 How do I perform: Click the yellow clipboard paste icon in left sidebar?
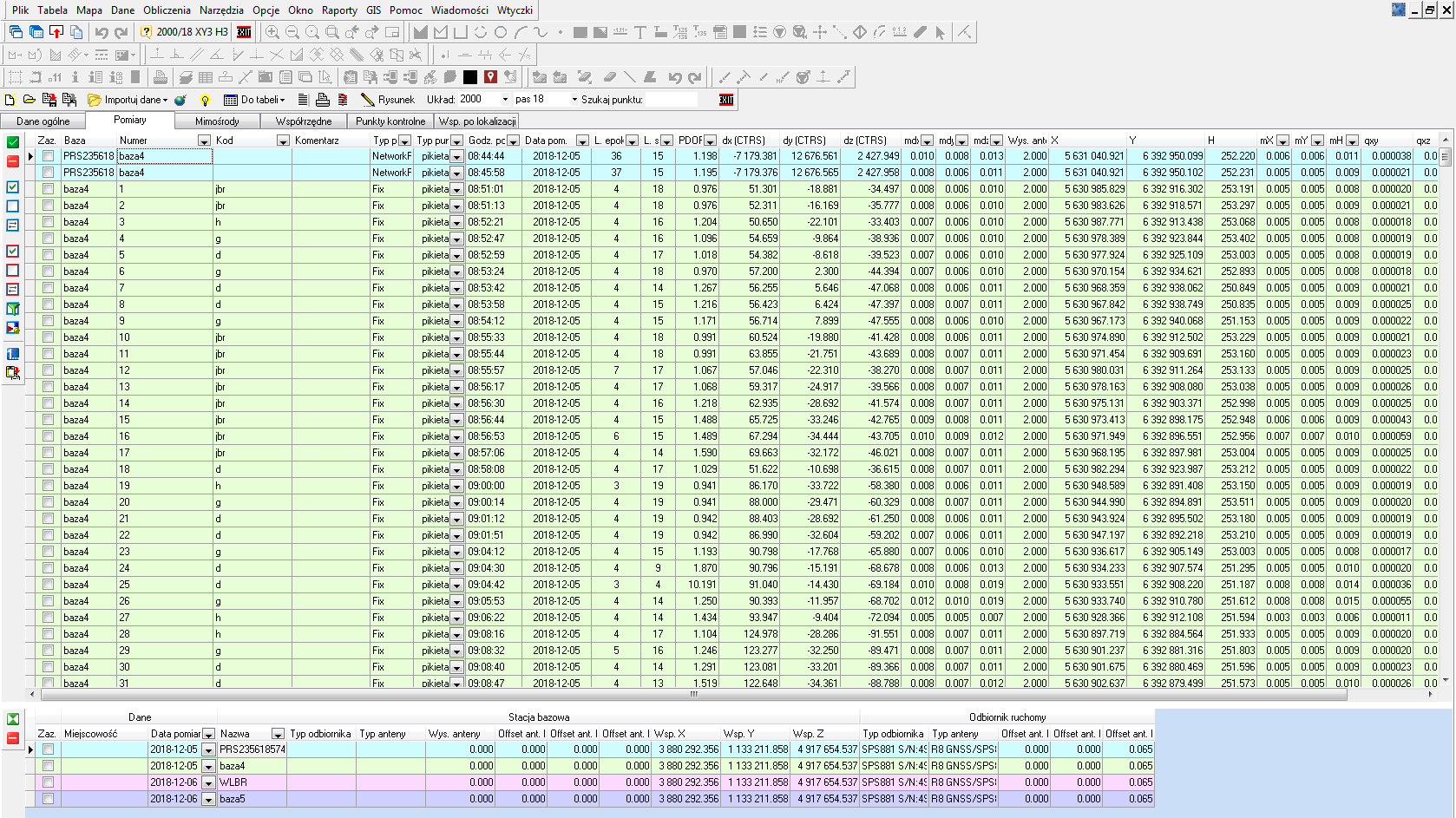point(13,373)
